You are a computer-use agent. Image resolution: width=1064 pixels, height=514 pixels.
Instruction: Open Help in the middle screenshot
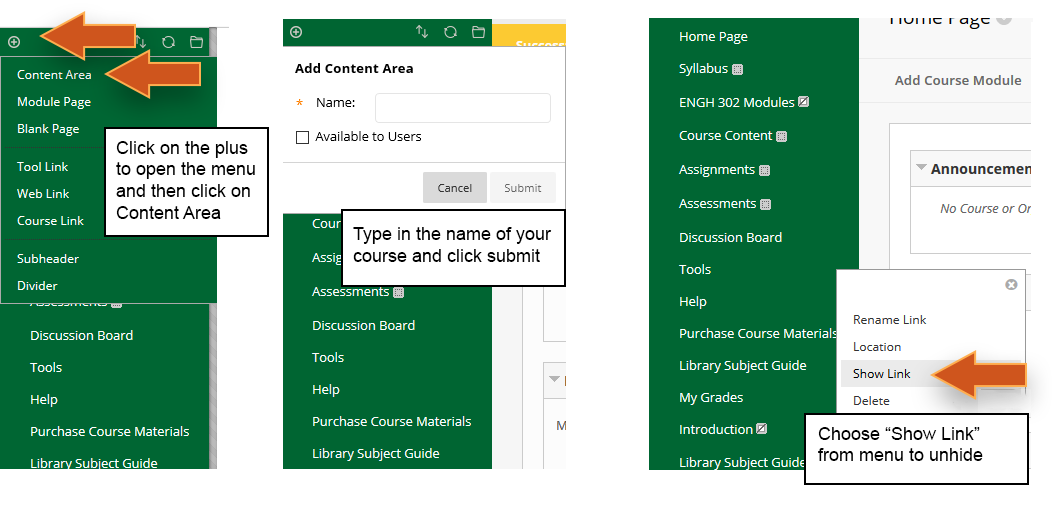(326, 389)
